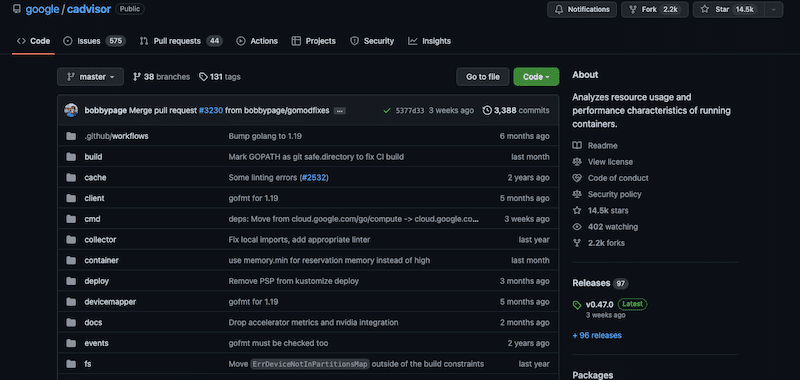
Task: Open the container folder
Action: point(102,261)
